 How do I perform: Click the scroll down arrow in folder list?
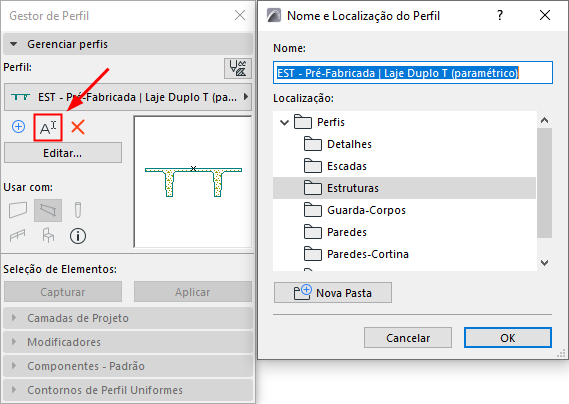pos(544,262)
